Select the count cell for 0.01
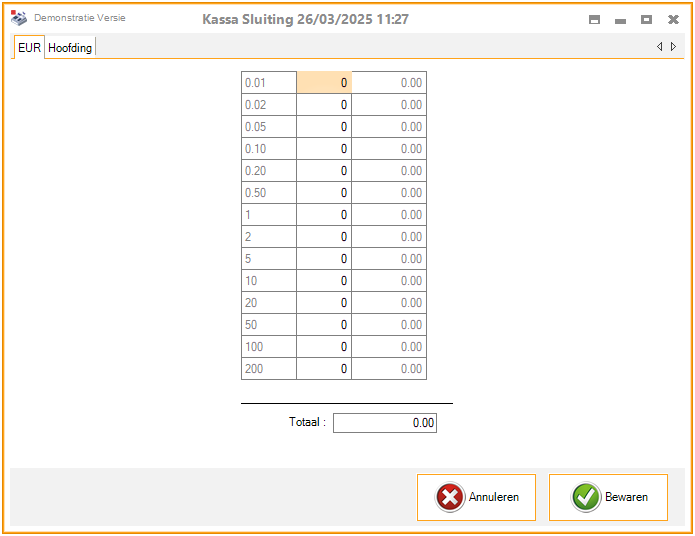The width and height of the screenshot is (695, 536). click(x=324, y=83)
